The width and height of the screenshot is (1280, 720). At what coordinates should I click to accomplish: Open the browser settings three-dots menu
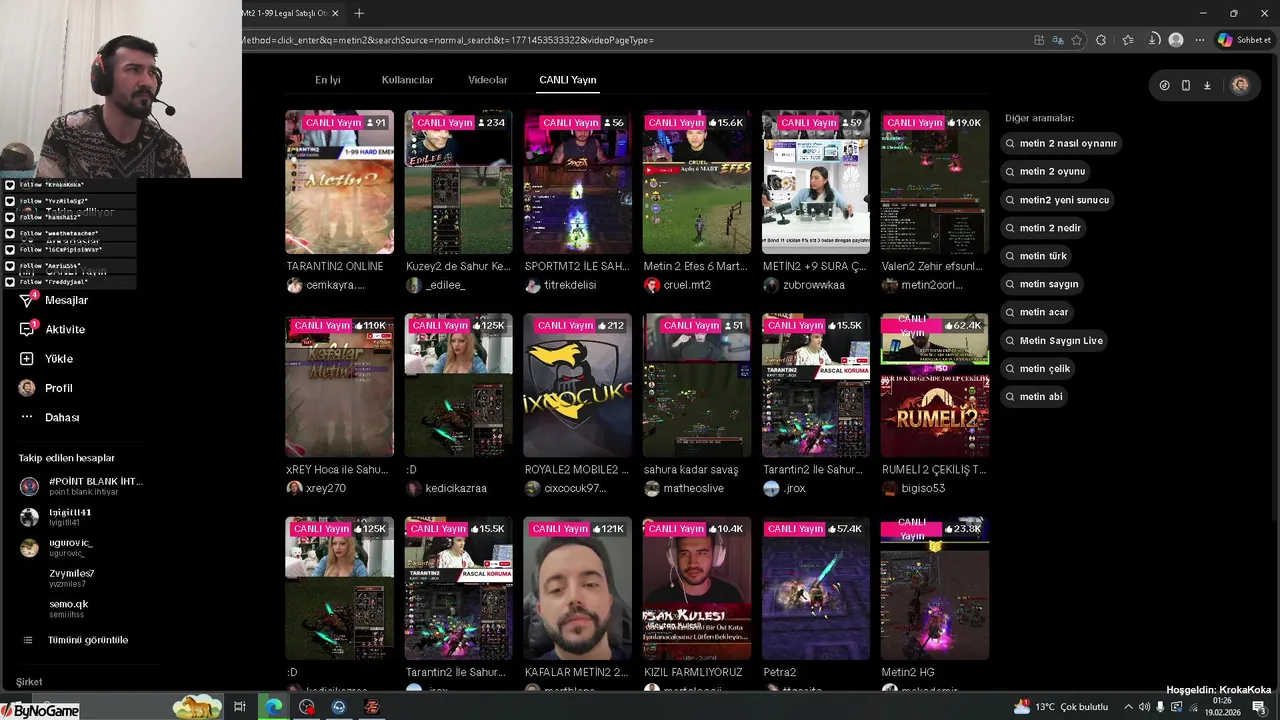[1199, 40]
